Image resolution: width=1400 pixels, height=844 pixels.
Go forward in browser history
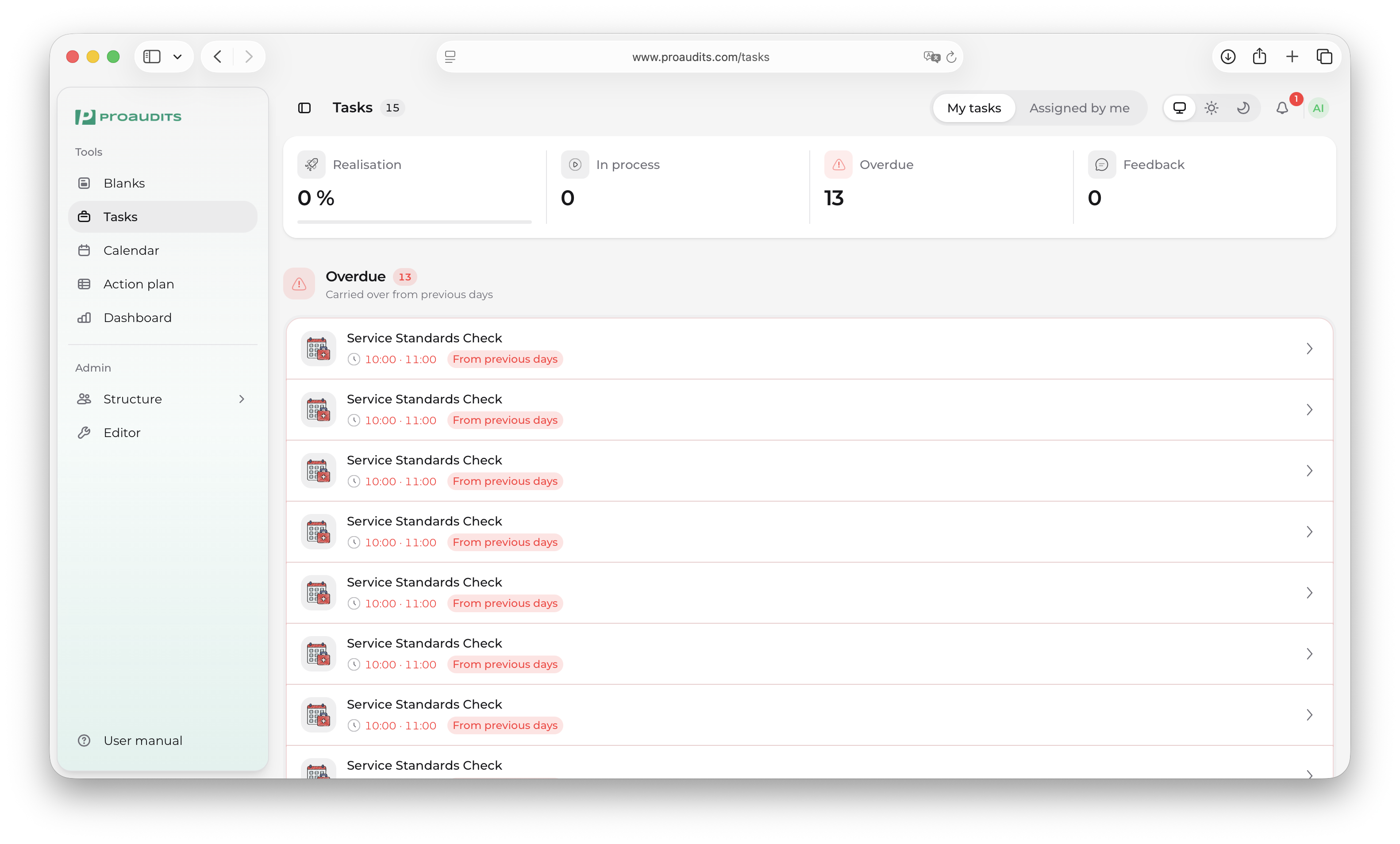pos(249,56)
